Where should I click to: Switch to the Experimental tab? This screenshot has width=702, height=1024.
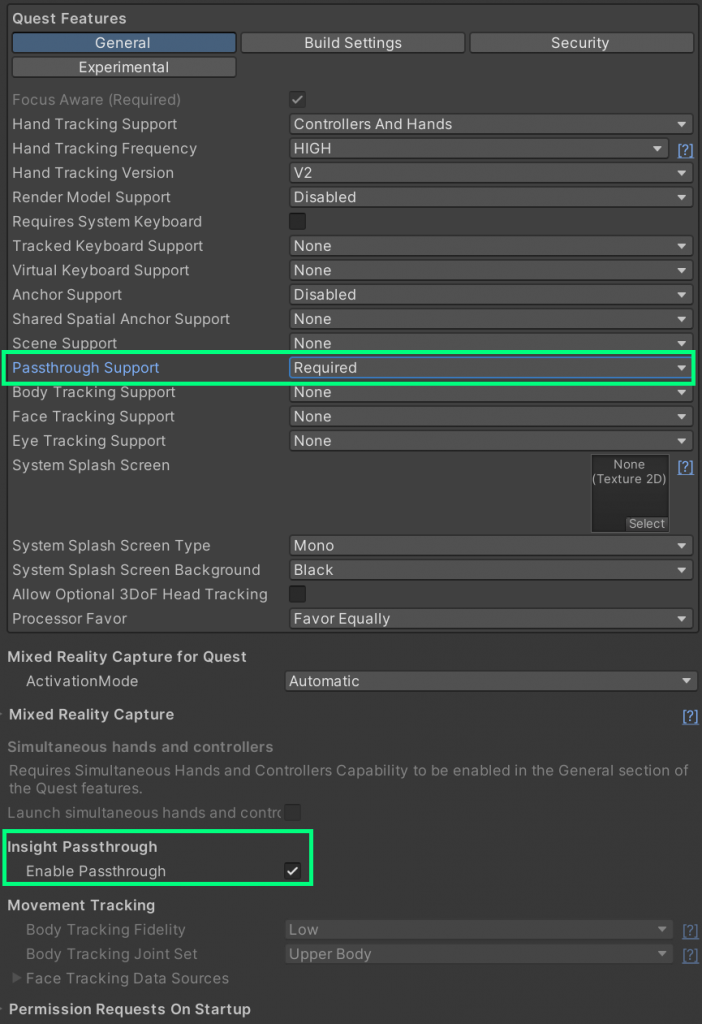123,66
